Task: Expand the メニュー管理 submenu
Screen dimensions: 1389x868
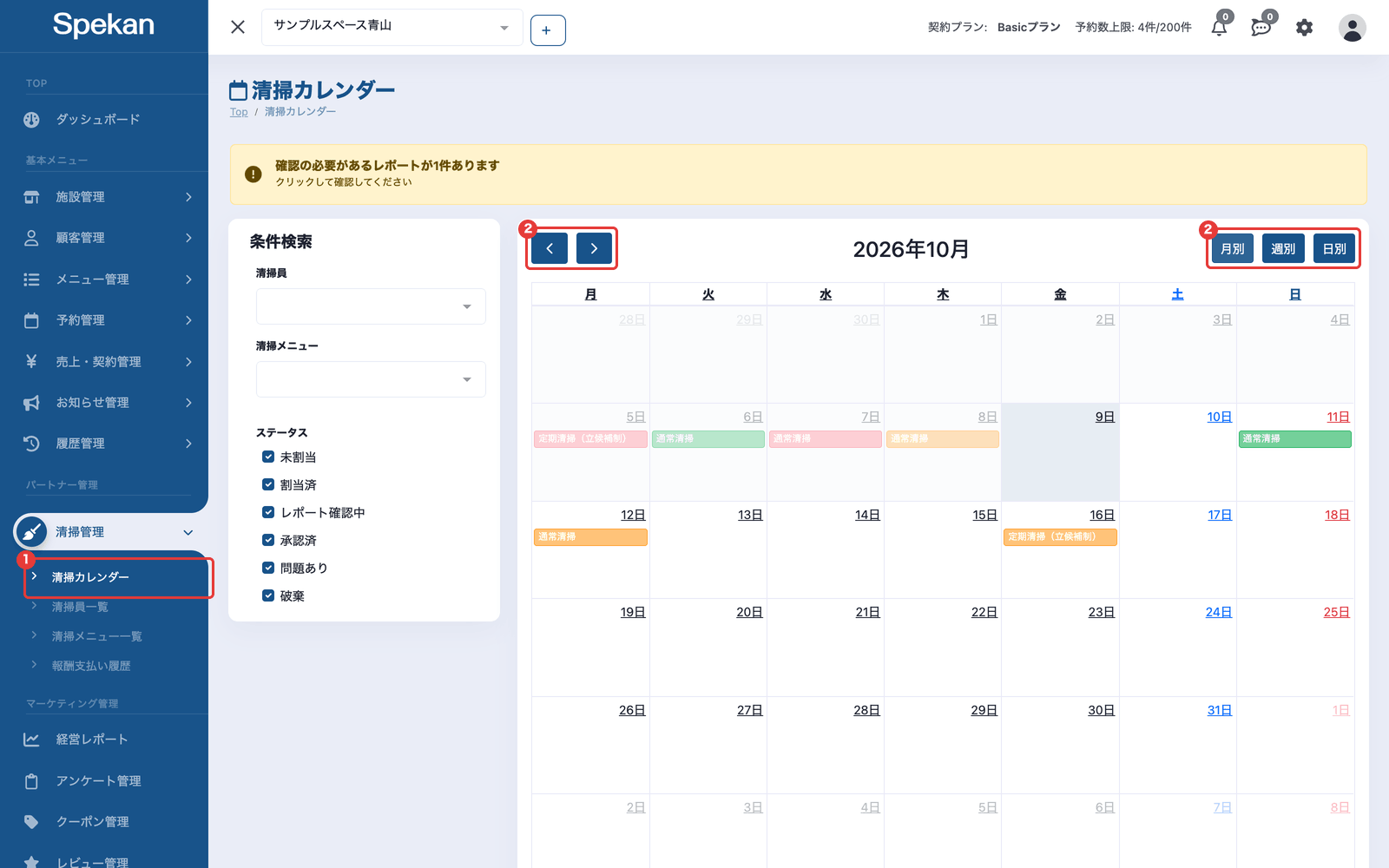Action: [x=188, y=279]
